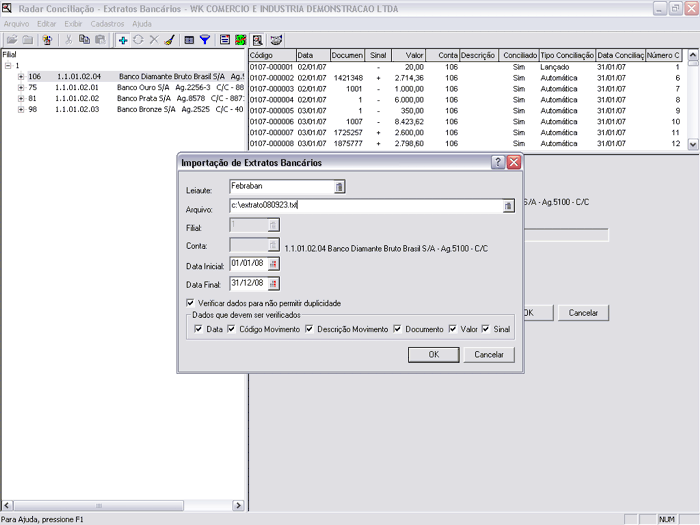The height and width of the screenshot is (525, 700).
Task: Open the Cadastros menu
Action: pos(108,22)
